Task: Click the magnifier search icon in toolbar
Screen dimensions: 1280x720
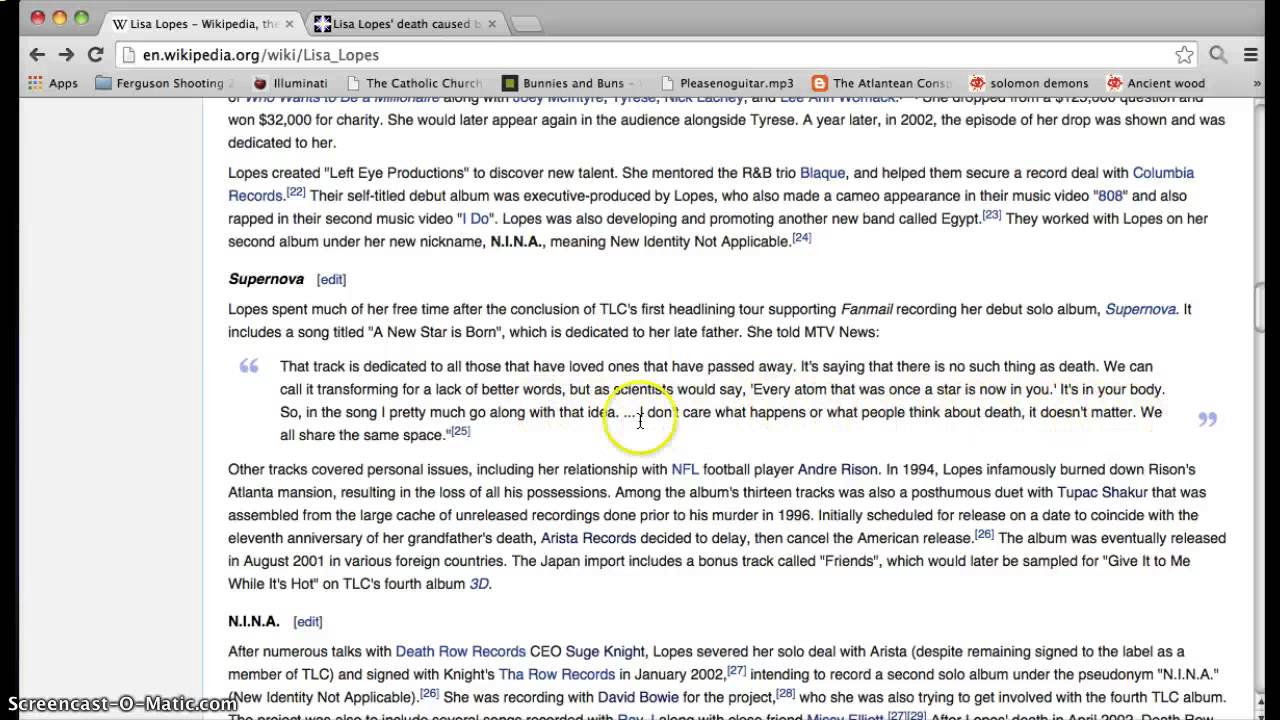Action: click(x=1218, y=55)
